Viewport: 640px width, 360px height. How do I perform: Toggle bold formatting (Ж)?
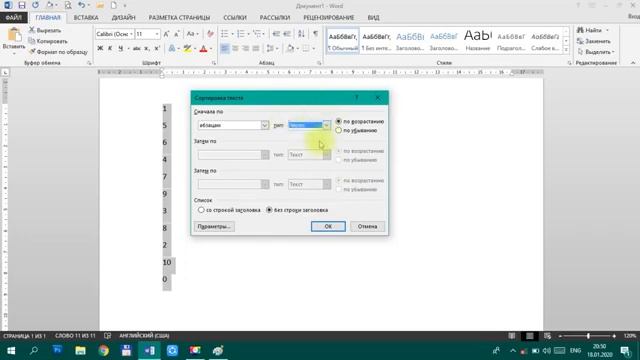100,49
